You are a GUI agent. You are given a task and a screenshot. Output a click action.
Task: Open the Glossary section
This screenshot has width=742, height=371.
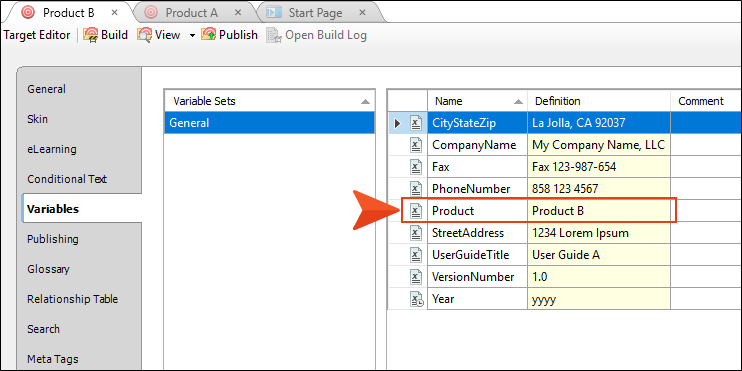(x=48, y=269)
